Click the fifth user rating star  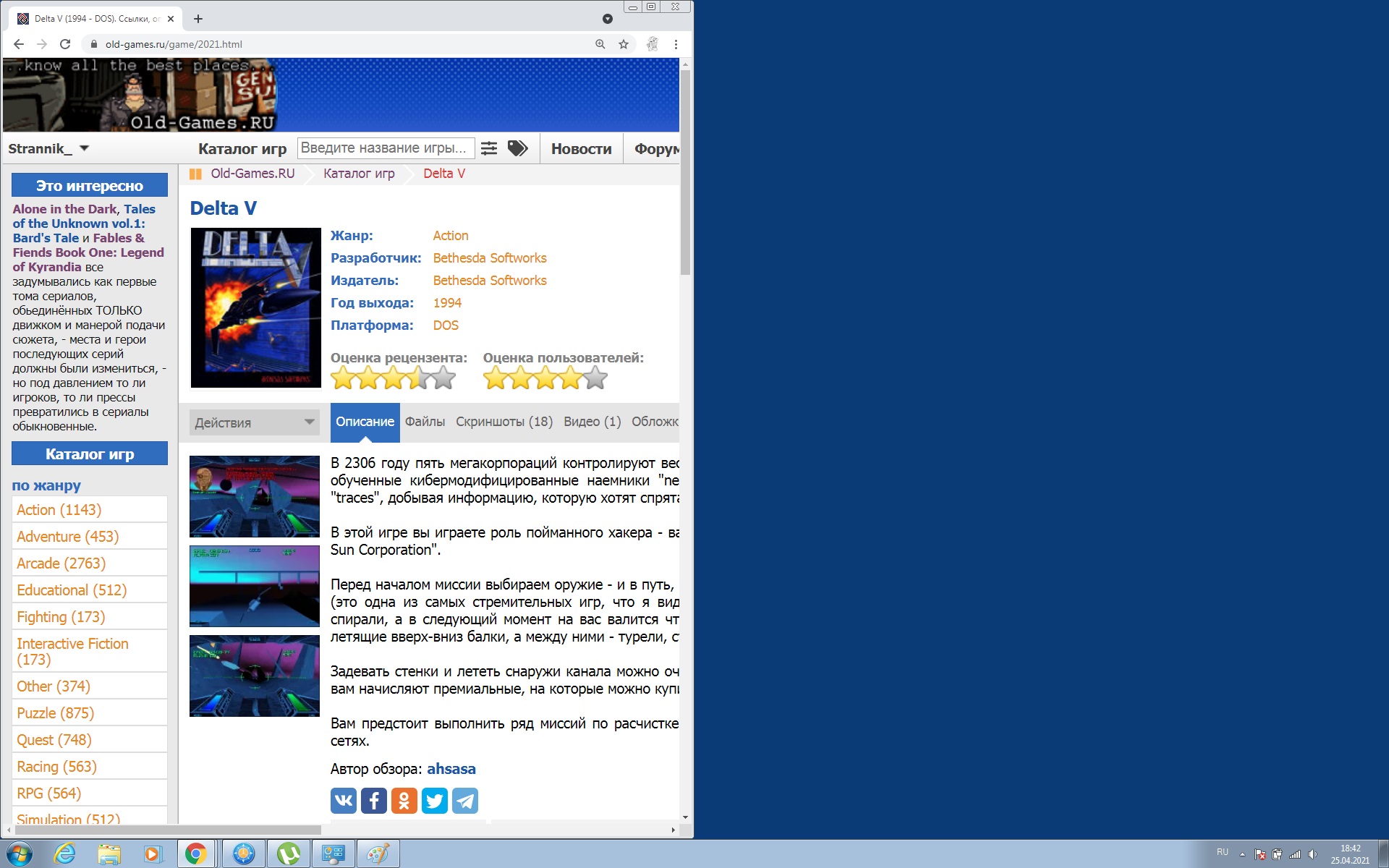(595, 378)
